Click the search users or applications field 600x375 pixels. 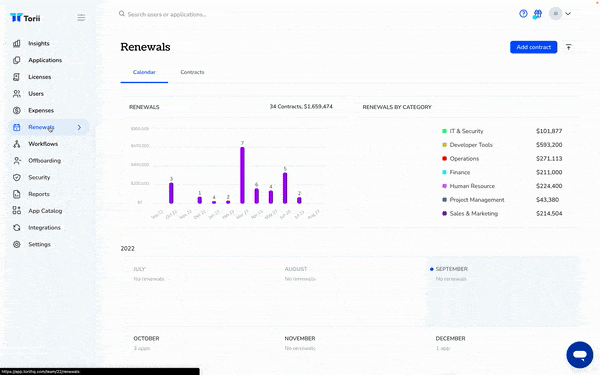coord(167,14)
